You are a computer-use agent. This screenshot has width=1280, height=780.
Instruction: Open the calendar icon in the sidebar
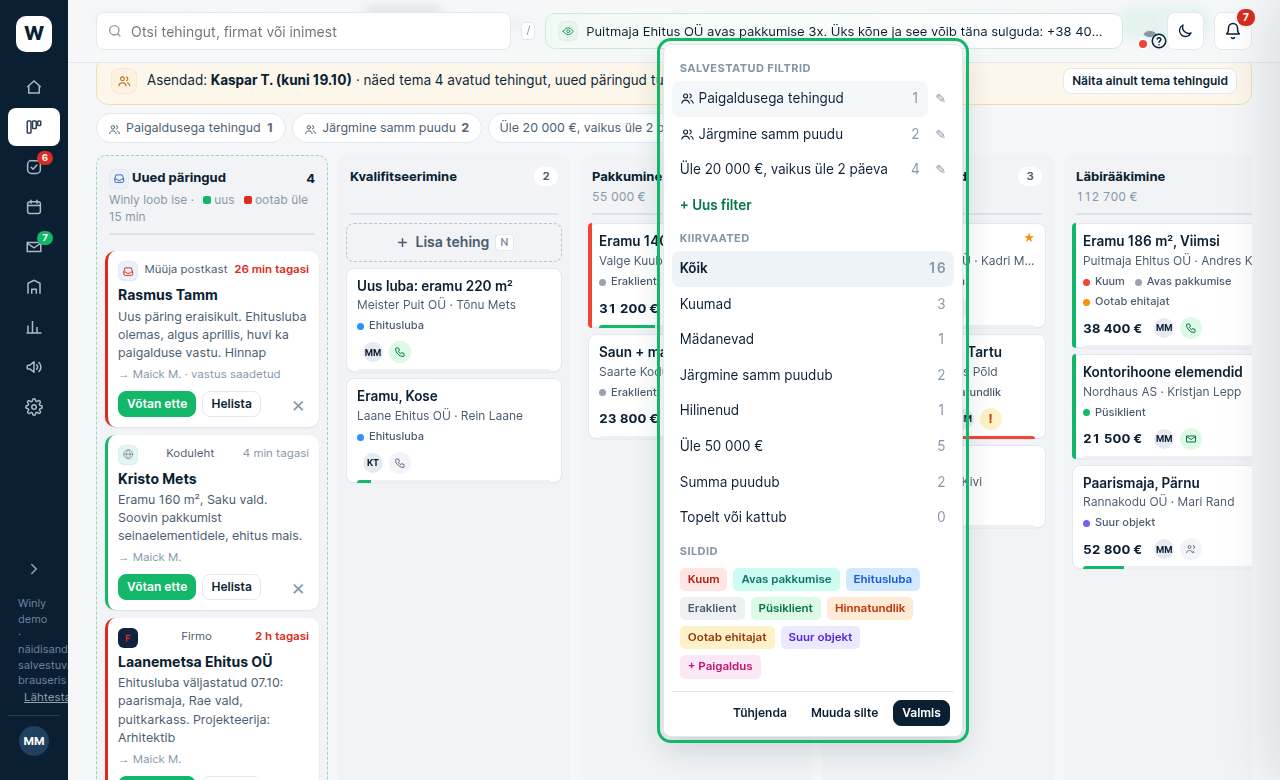pos(34,207)
